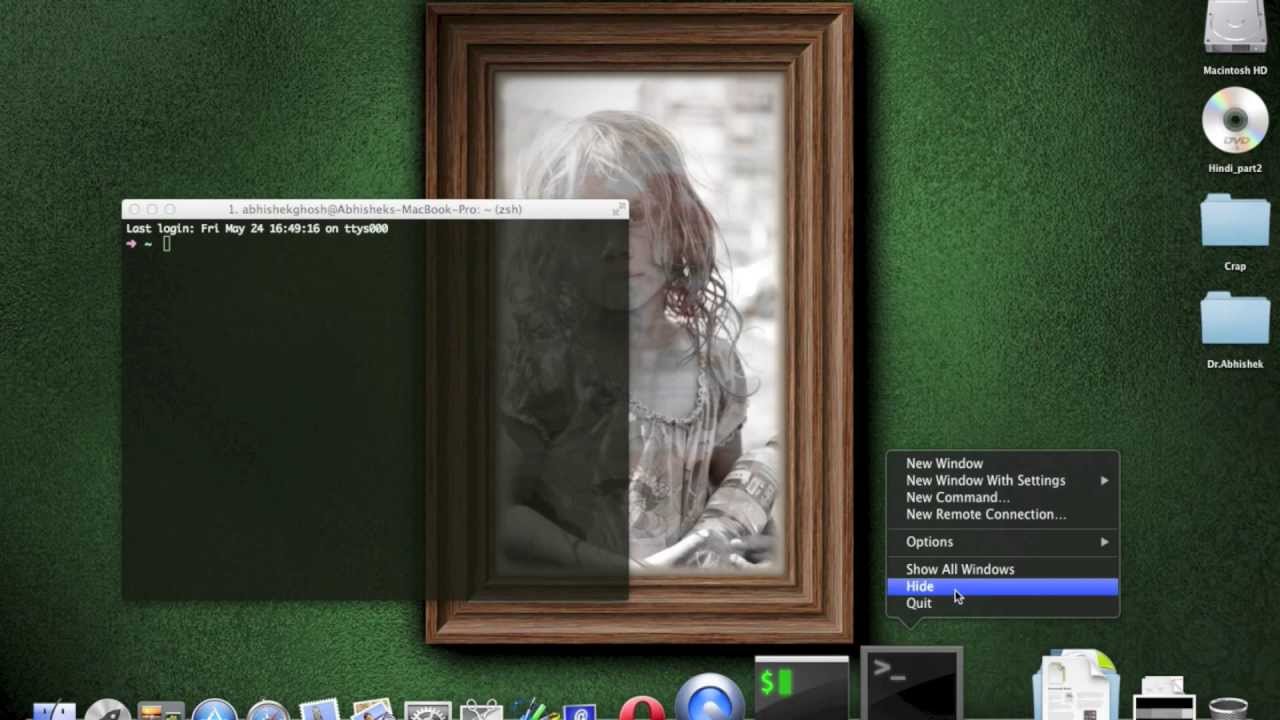
Task: Open the Trash in the Dock
Action: (1228, 708)
